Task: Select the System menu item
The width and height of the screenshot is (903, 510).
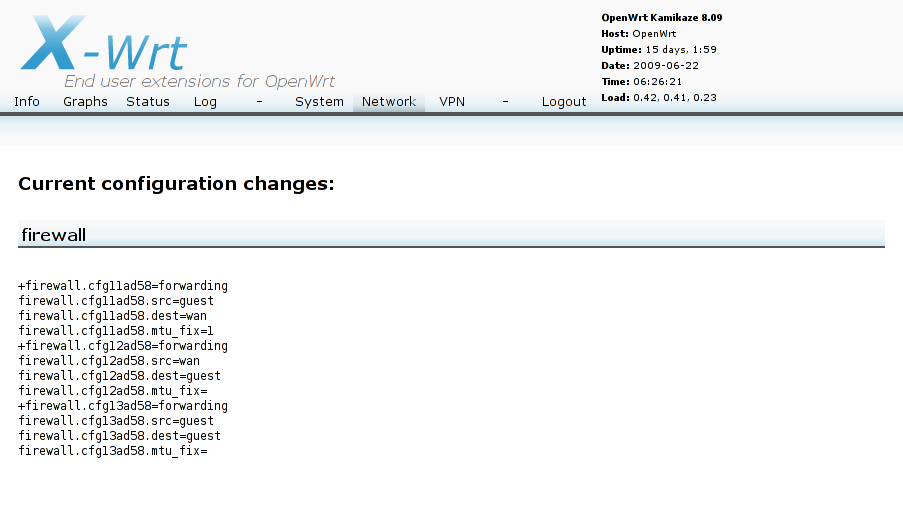Action: pos(319,102)
